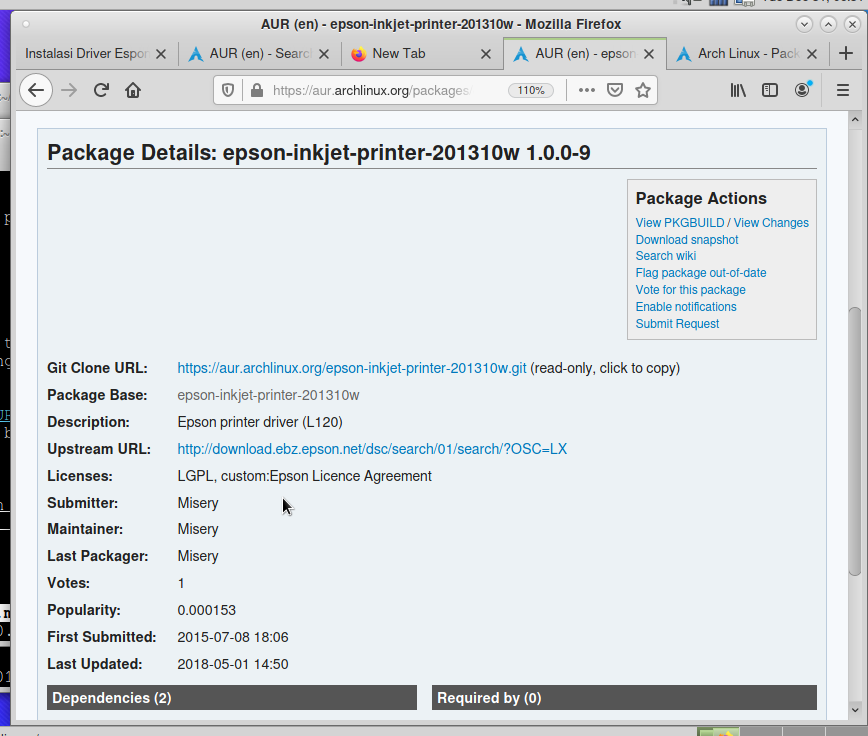Screen dimensions: 868x736
Task: Switch to the Instalasi Driver Epson tab
Action: coord(87,54)
